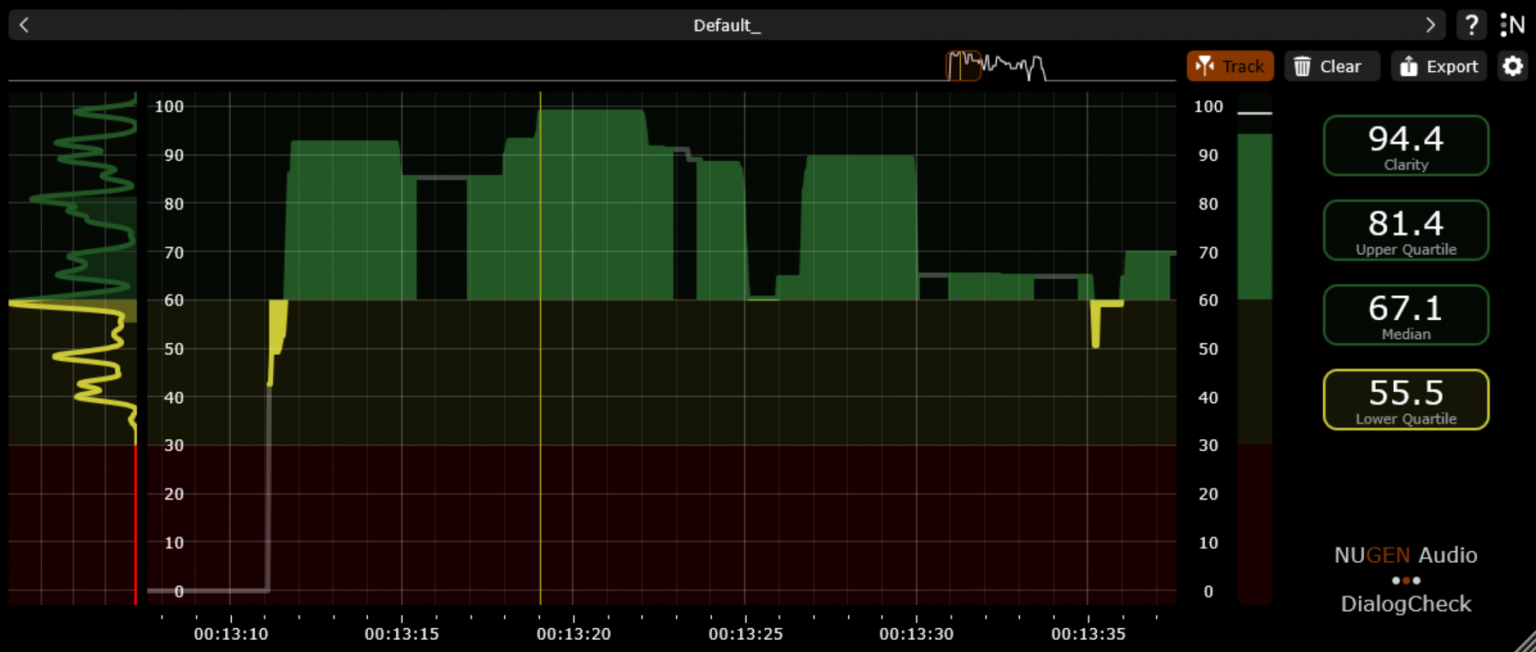Click the orange selection region on the overview strip
Image resolution: width=1536 pixels, height=652 pixels.
[963, 66]
